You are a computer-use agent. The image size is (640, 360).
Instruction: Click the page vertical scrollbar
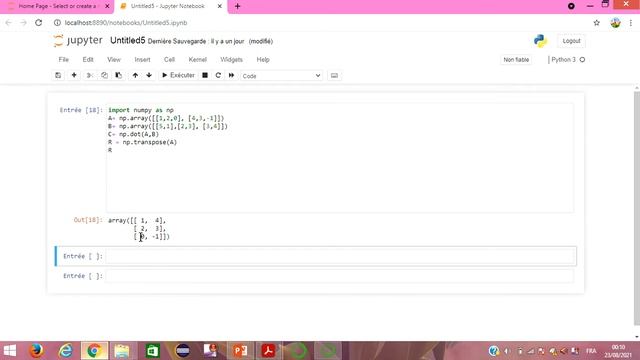pos(637,208)
